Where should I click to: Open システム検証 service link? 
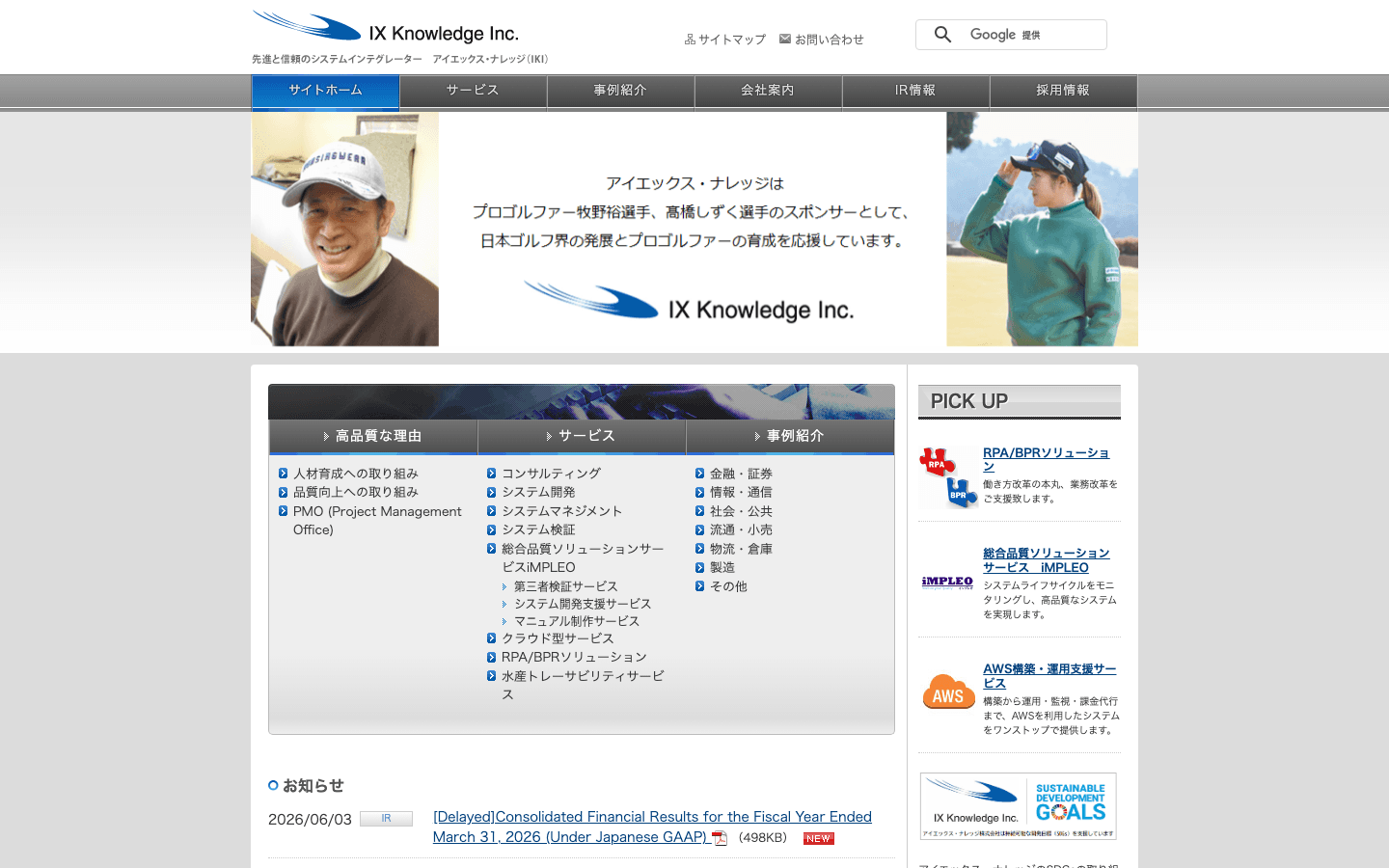pyautogui.click(x=538, y=529)
